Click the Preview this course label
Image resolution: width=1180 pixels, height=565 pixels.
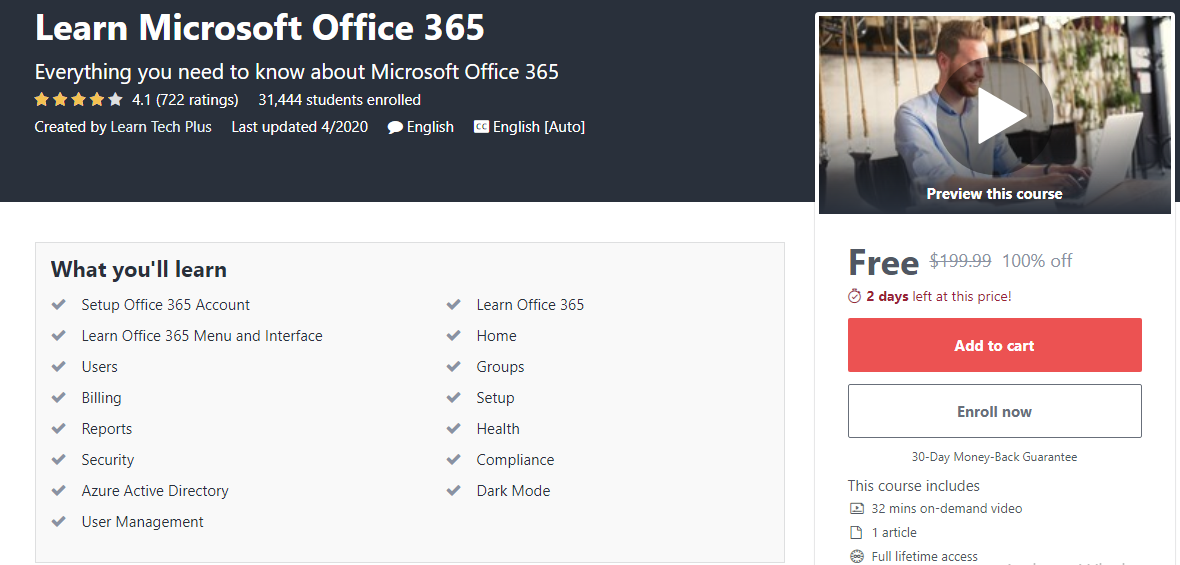tap(994, 194)
